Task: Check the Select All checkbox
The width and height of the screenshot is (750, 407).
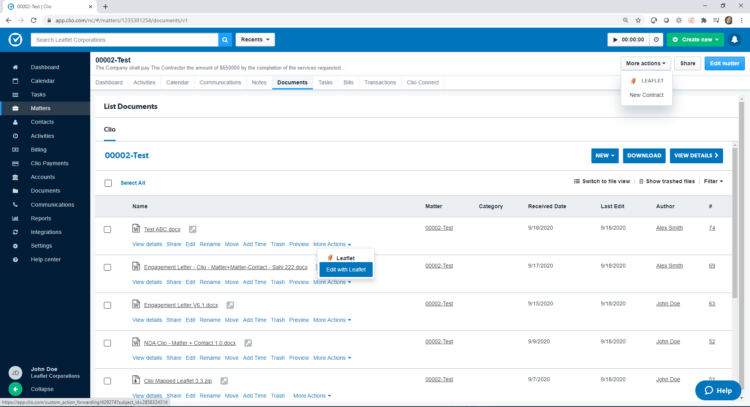Action: [108, 183]
